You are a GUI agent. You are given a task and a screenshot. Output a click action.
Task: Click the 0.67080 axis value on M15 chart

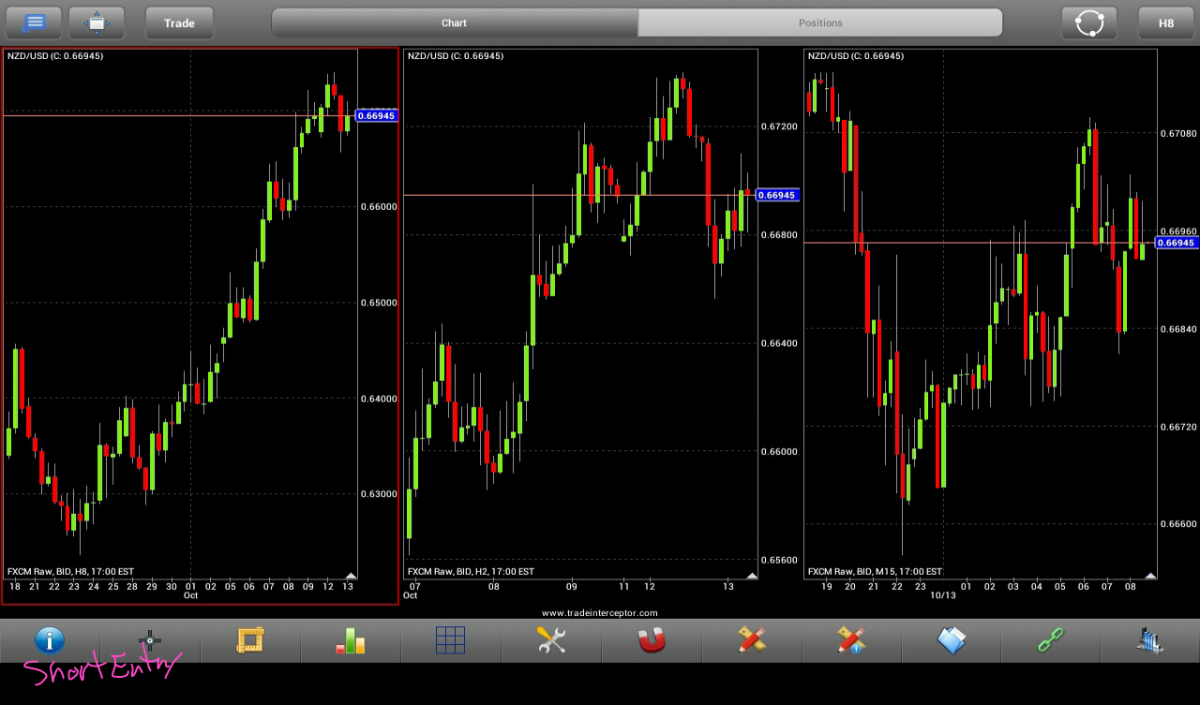1178,133
